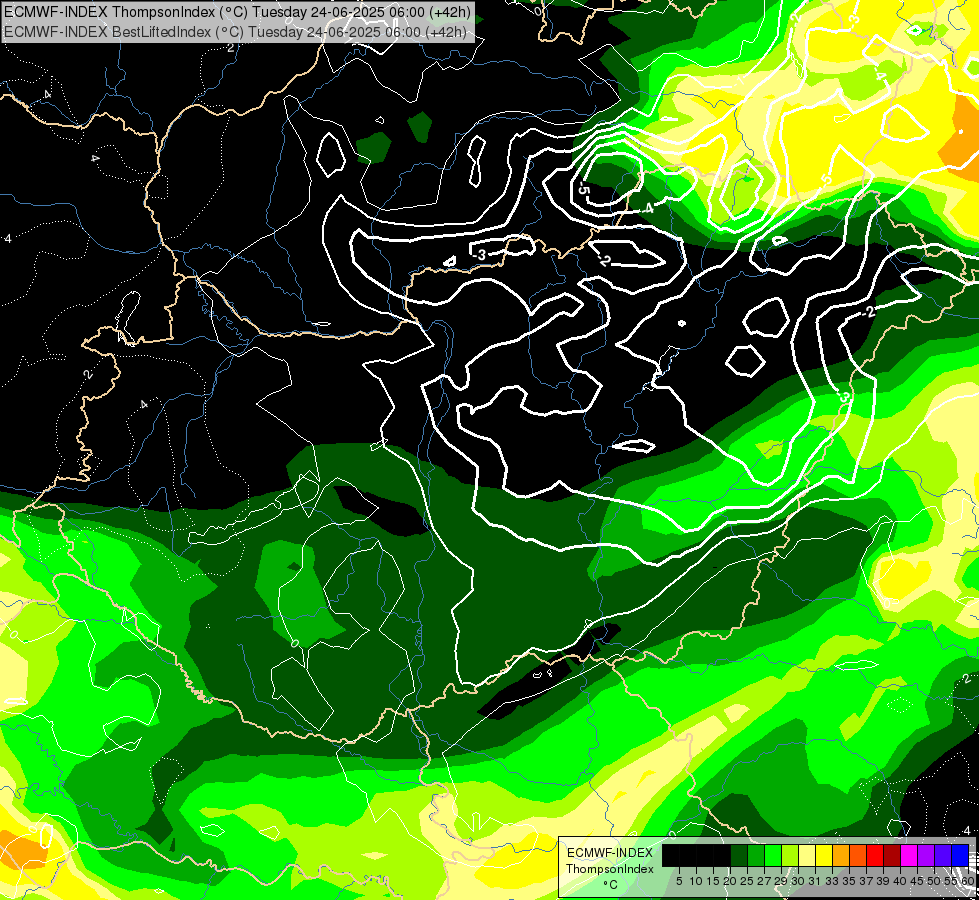Image resolution: width=979 pixels, height=900 pixels.
Task: Click the orange 33-35 legend swatch
Action: point(841,855)
